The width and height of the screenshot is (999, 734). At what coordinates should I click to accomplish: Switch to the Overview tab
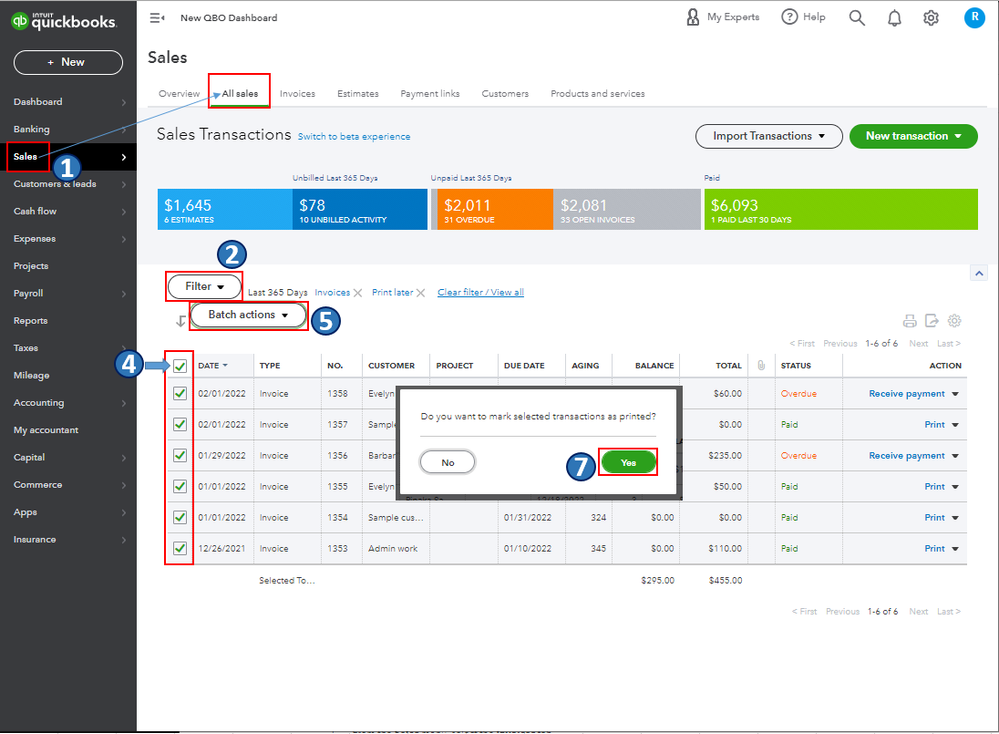tap(179, 94)
